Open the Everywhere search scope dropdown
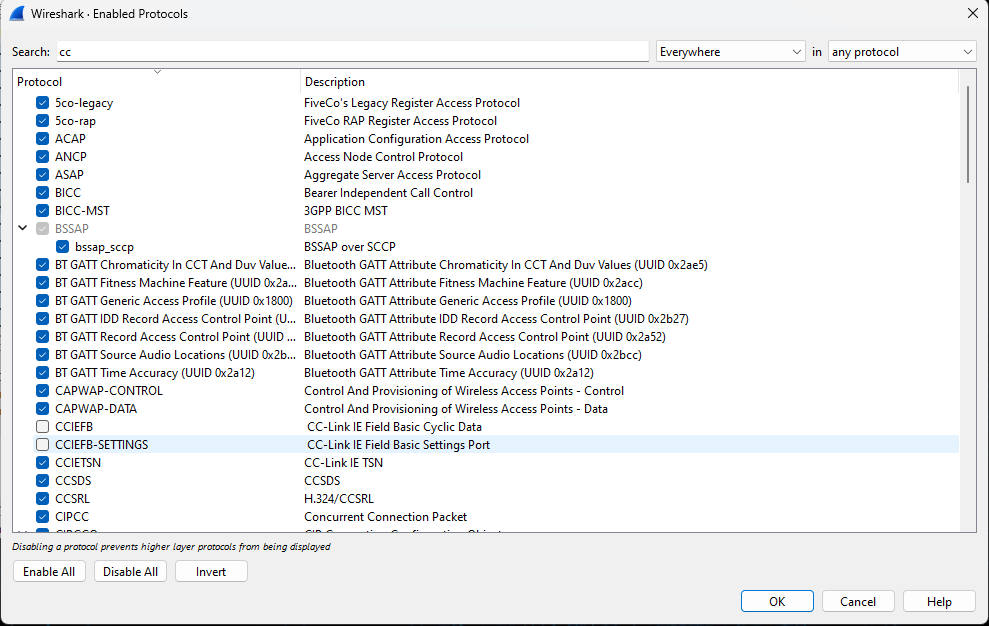The image size is (989, 626). click(x=730, y=52)
